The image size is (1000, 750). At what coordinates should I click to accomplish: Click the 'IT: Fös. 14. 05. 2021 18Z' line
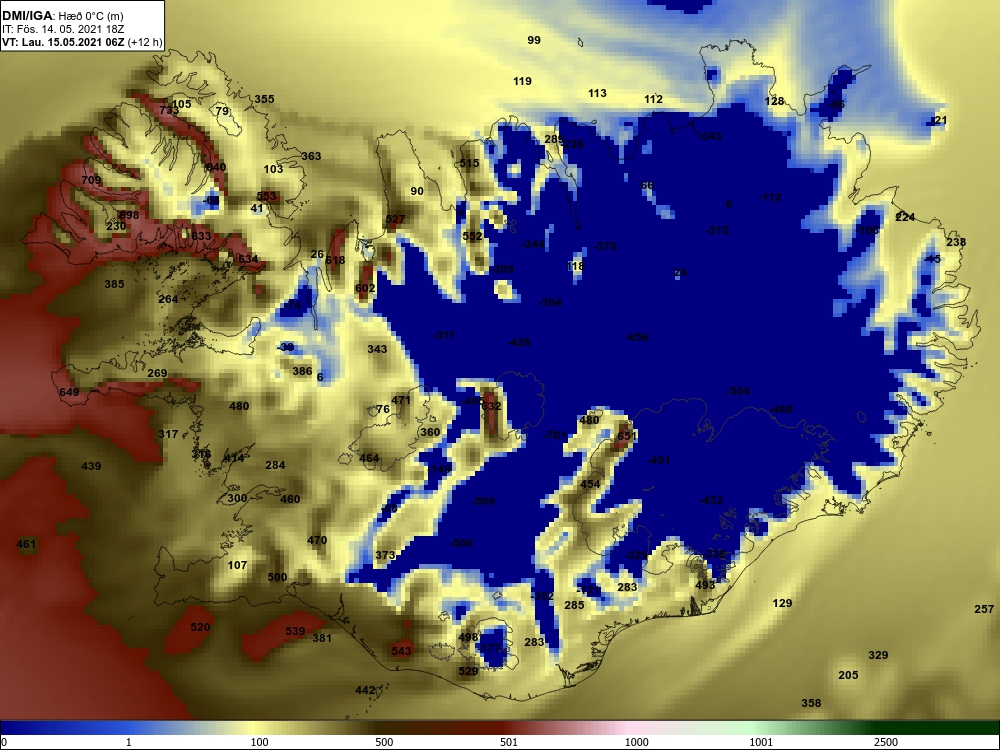62,29
